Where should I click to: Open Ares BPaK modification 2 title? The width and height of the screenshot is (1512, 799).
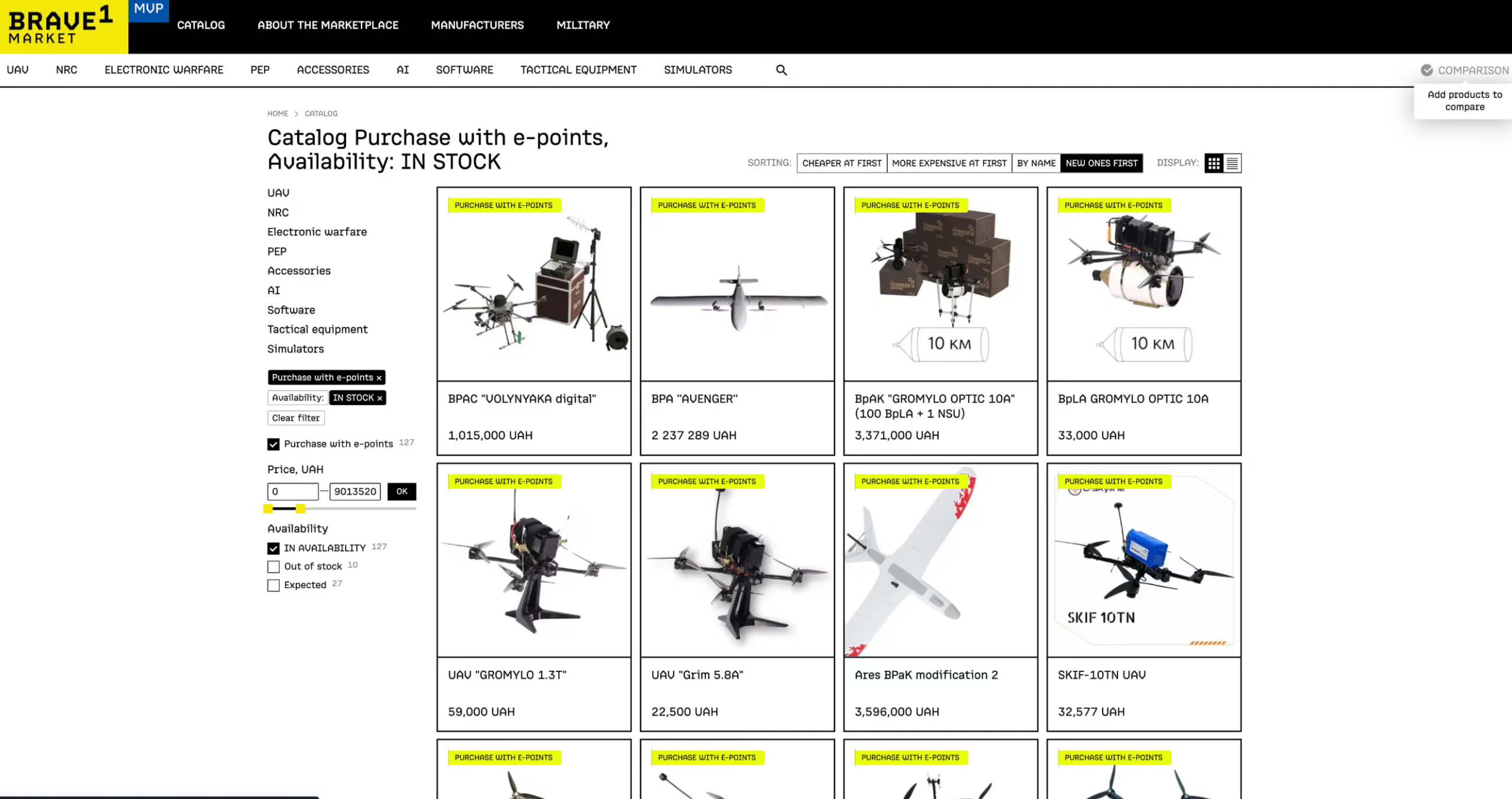tap(926, 675)
